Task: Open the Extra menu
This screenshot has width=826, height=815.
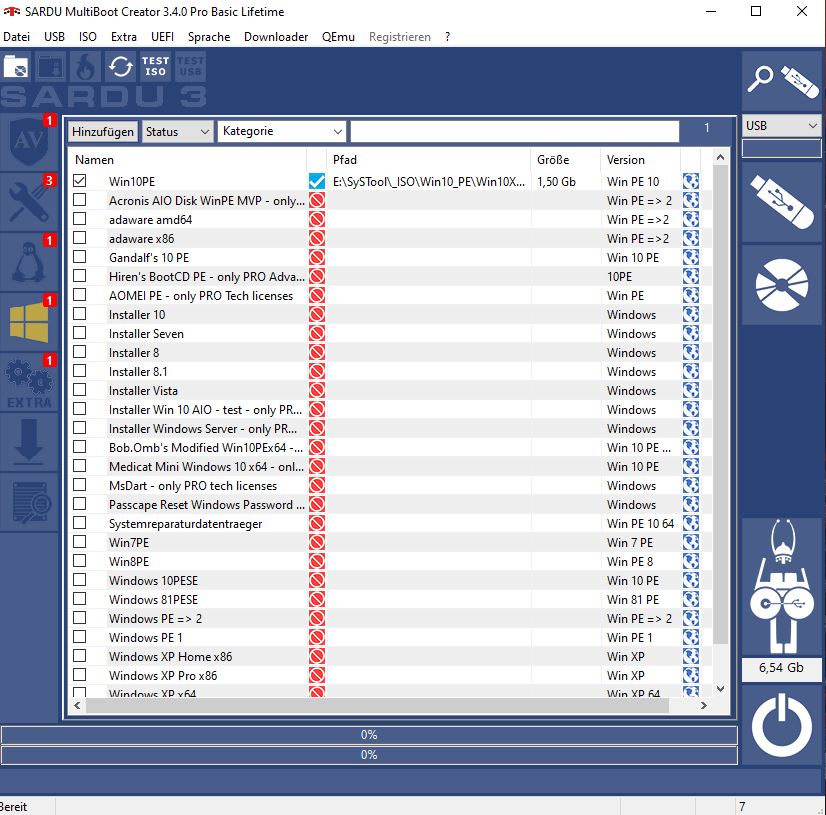Action: (x=124, y=37)
